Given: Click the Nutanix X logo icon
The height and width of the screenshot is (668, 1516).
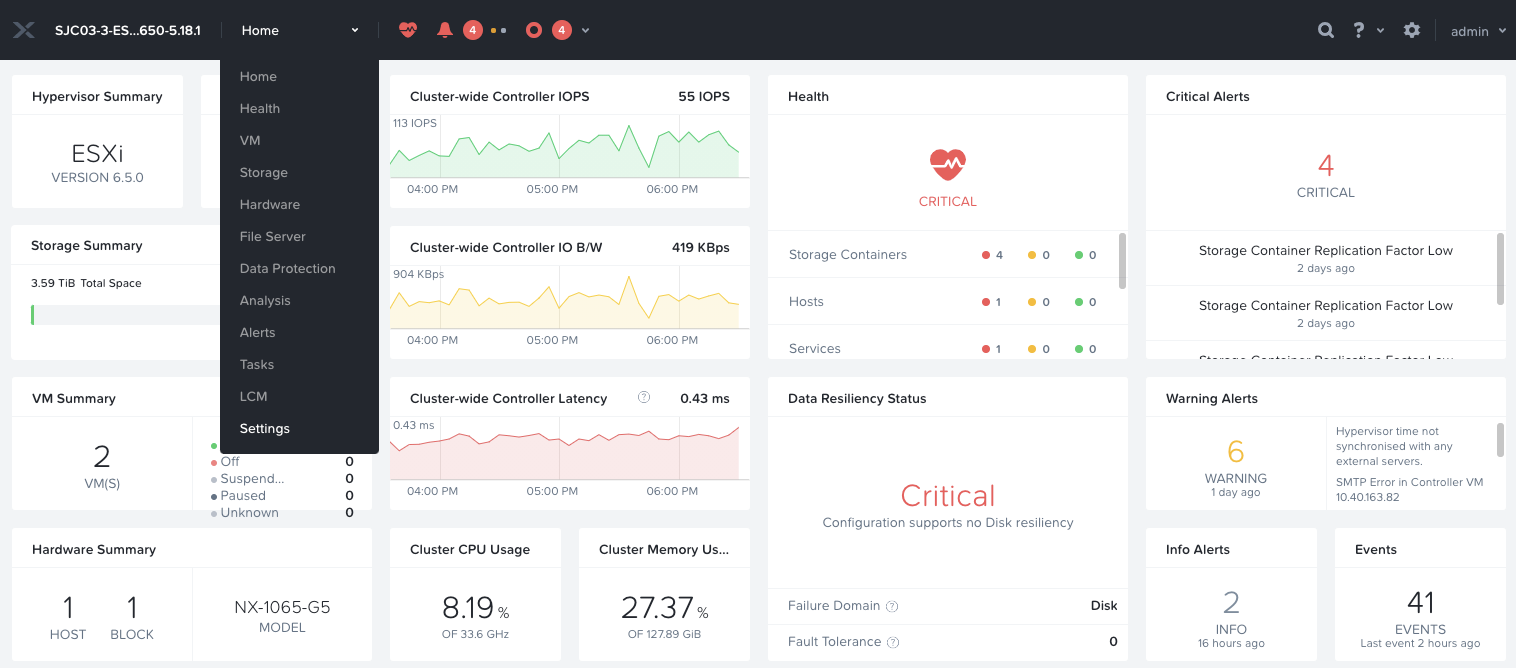Looking at the screenshot, I should [24, 30].
